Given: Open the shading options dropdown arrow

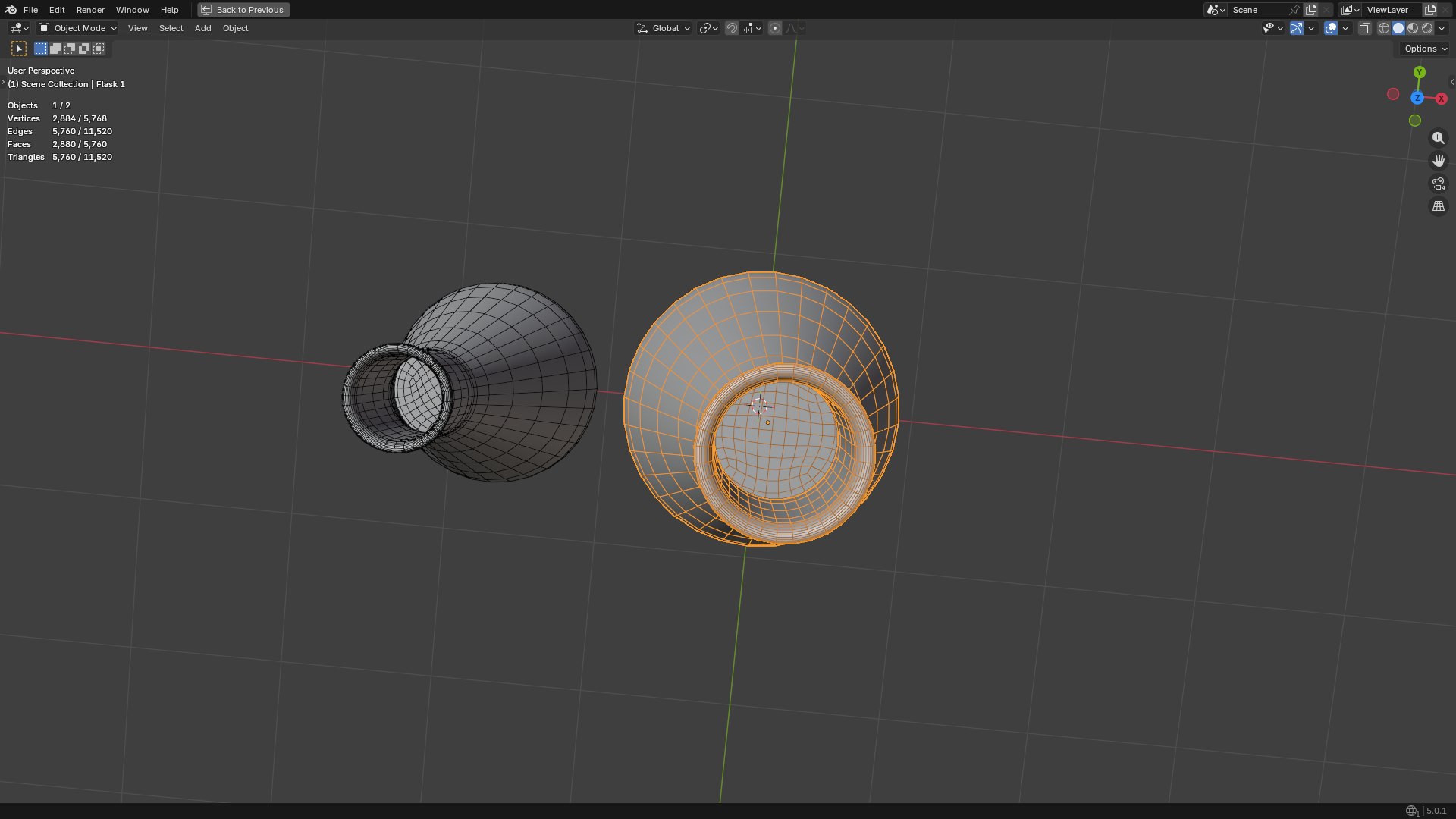Looking at the screenshot, I should [x=1442, y=28].
